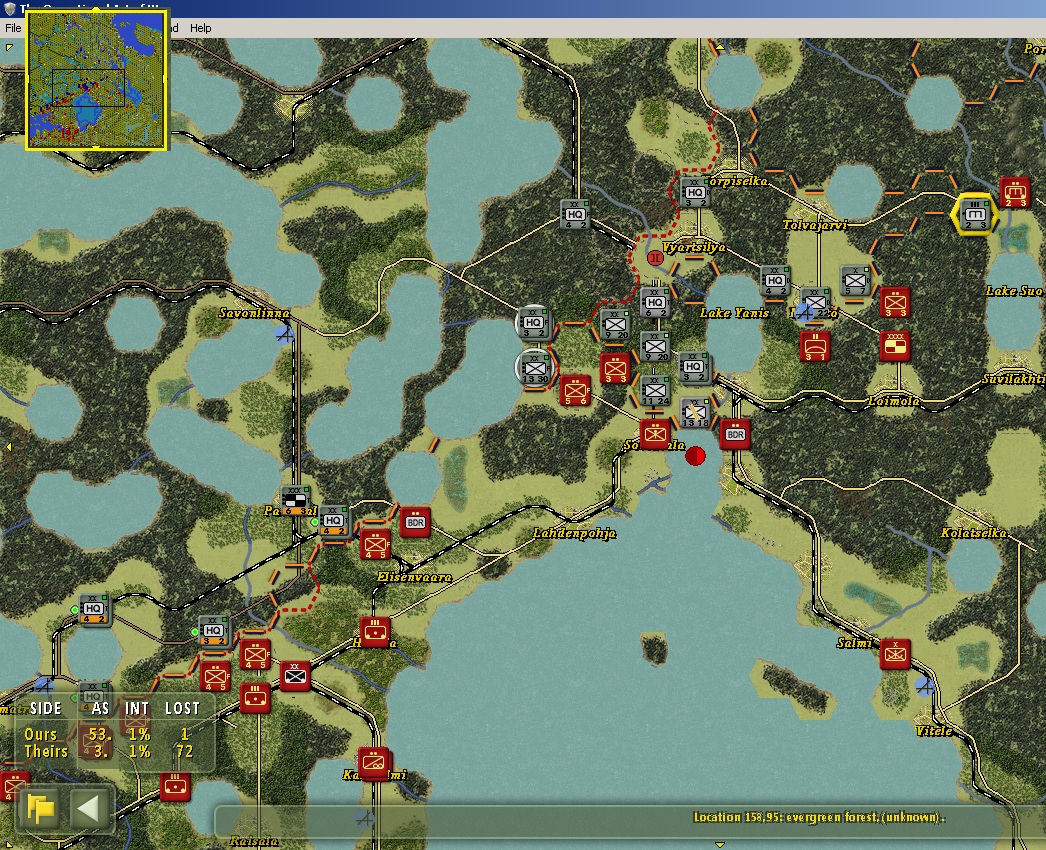This screenshot has width=1046, height=850.
Task: Select the gray brigade infantry unit 5-7
Action: coord(855,281)
